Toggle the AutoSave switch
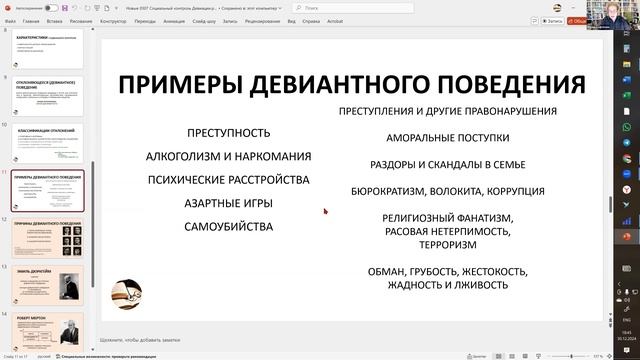 pos(51,8)
